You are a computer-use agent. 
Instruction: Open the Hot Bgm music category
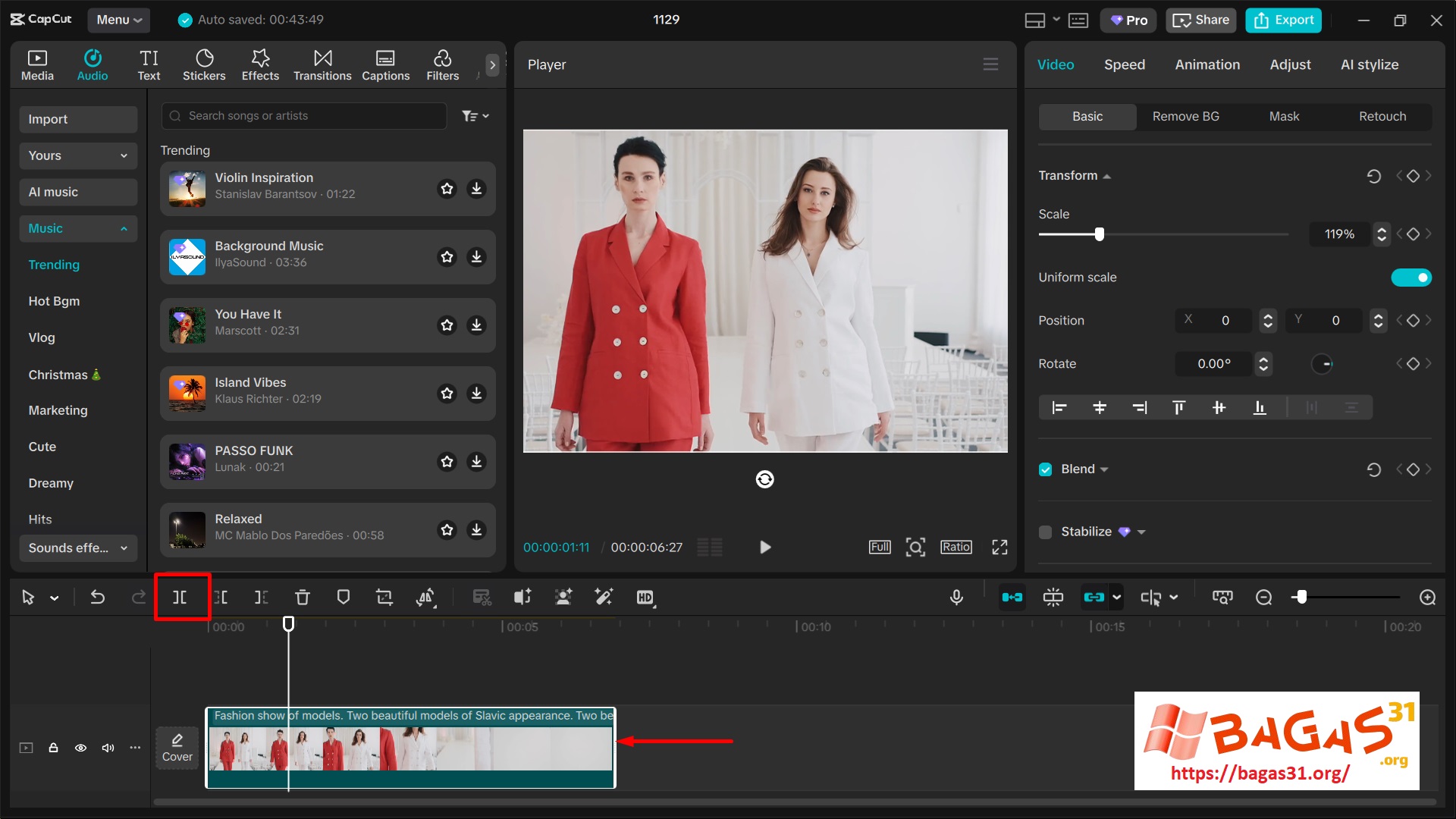click(x=54, y=301)
